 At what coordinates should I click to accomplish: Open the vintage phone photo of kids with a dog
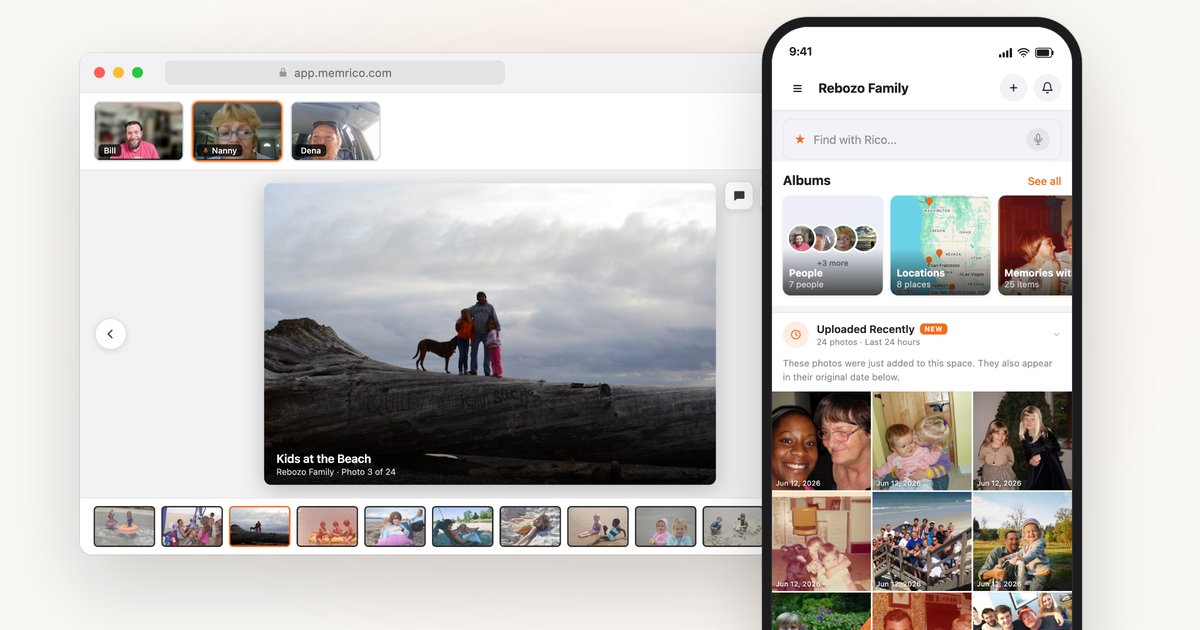[821, 541]
